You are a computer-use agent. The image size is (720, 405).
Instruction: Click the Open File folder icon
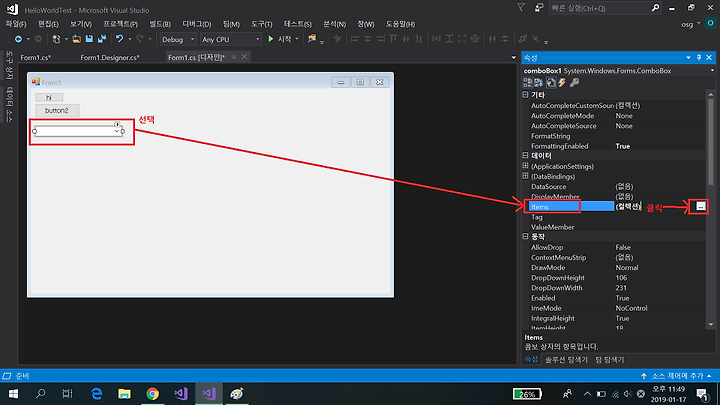(76, 39)
